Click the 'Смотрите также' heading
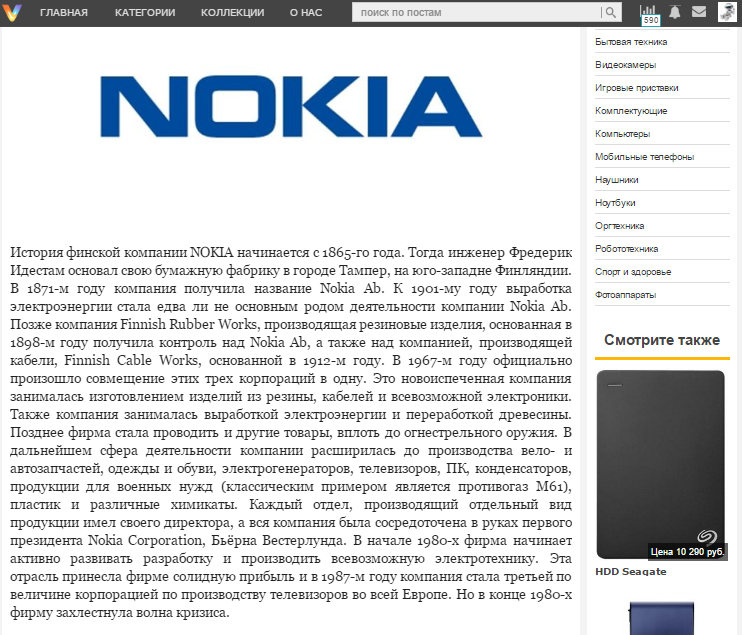This screenshot has width=742, height=635. pyautogui.click(x=662, y=340)
